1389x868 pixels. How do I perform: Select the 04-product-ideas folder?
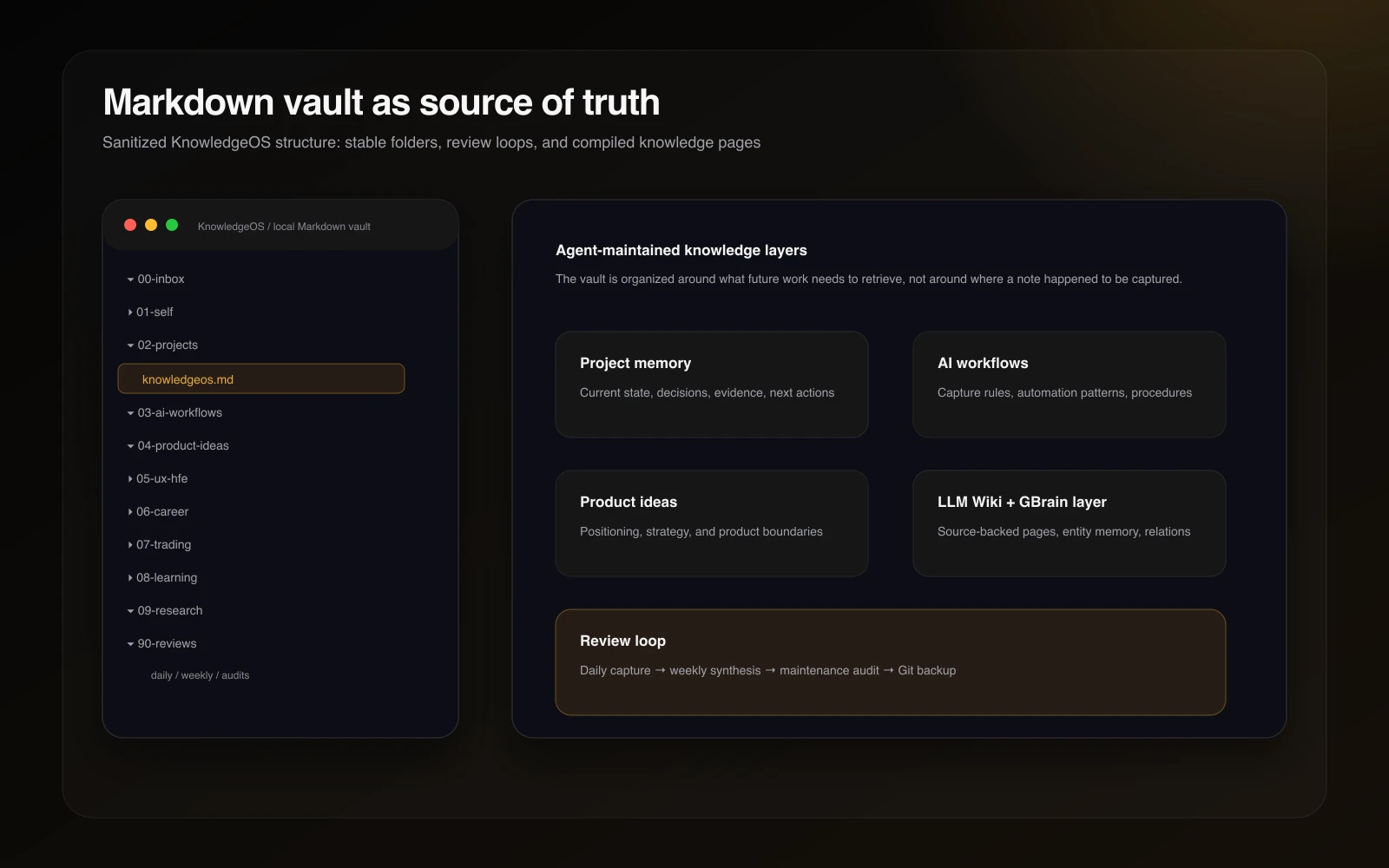(x=183, y=445)
